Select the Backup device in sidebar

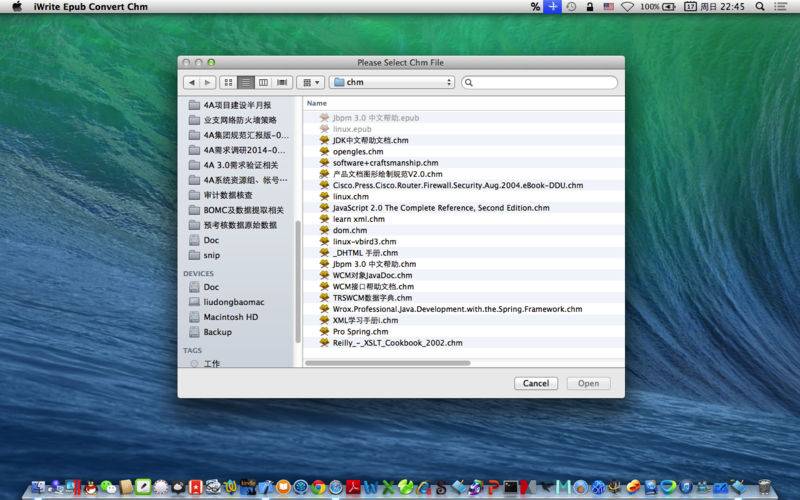point(217,332)
